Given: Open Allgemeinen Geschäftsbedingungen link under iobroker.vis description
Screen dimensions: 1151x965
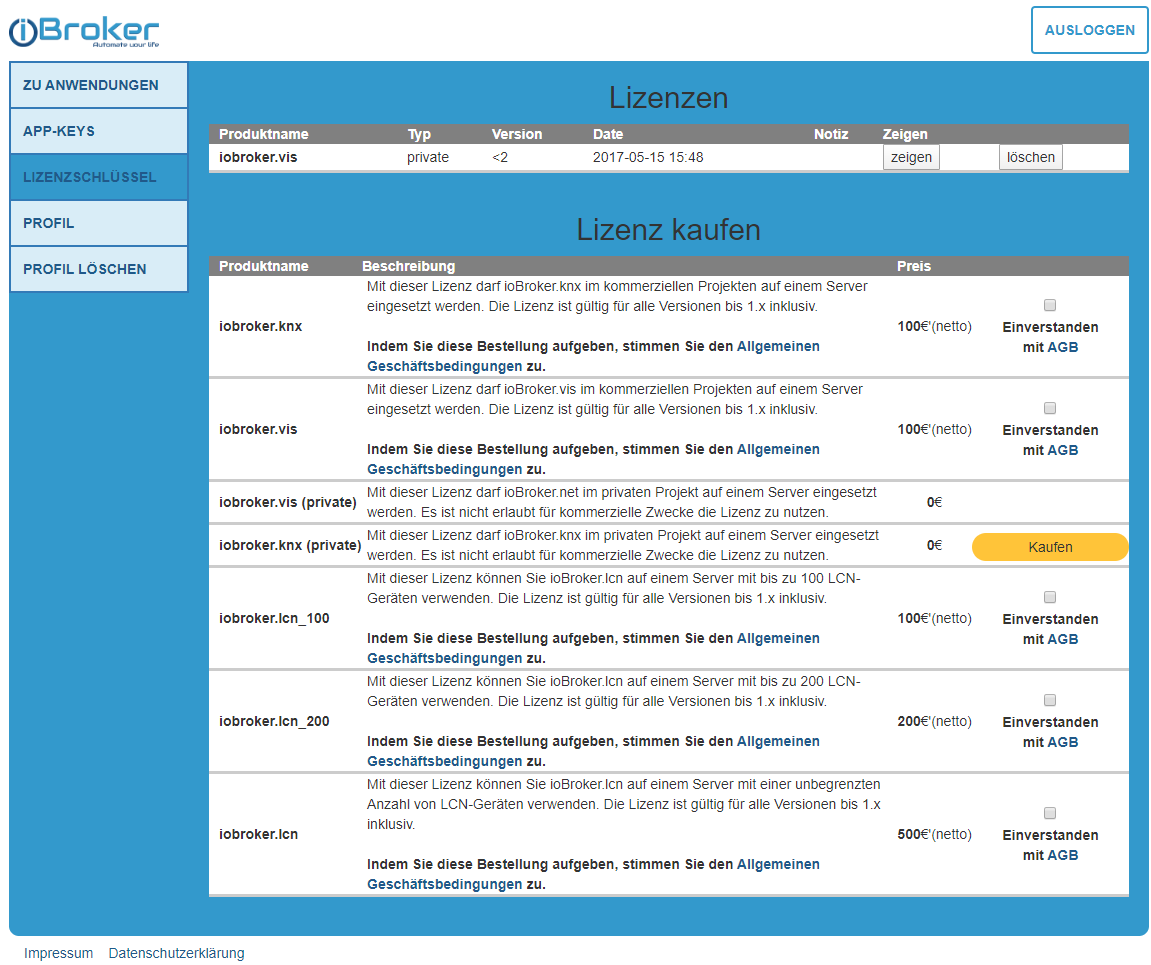Looking at the screenshot, I should [778, 449].
